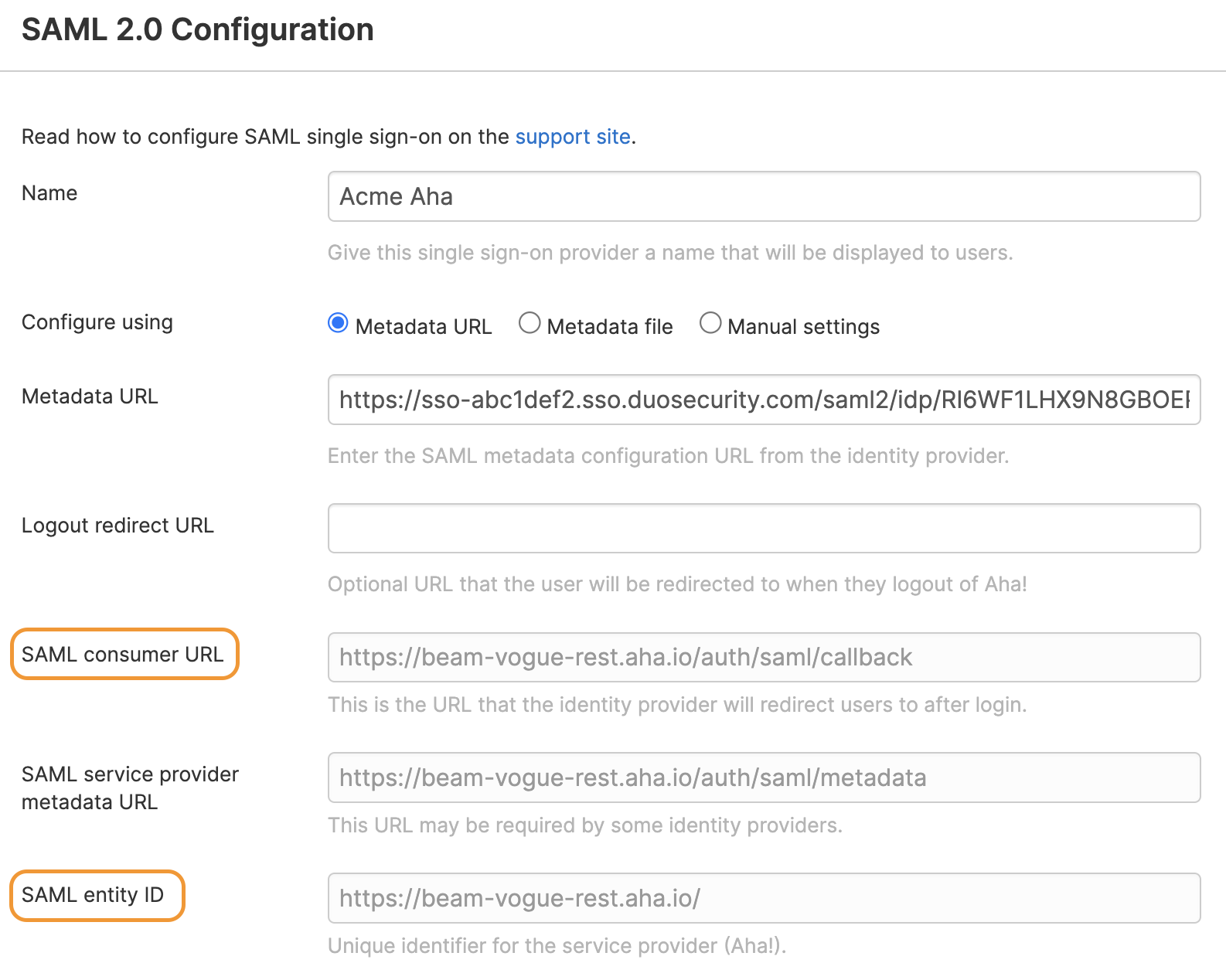This screenshot has width=1226, height=980.
Task: Click the SAML 2.0 Configuration heading
Action: [x=197, y=29]
